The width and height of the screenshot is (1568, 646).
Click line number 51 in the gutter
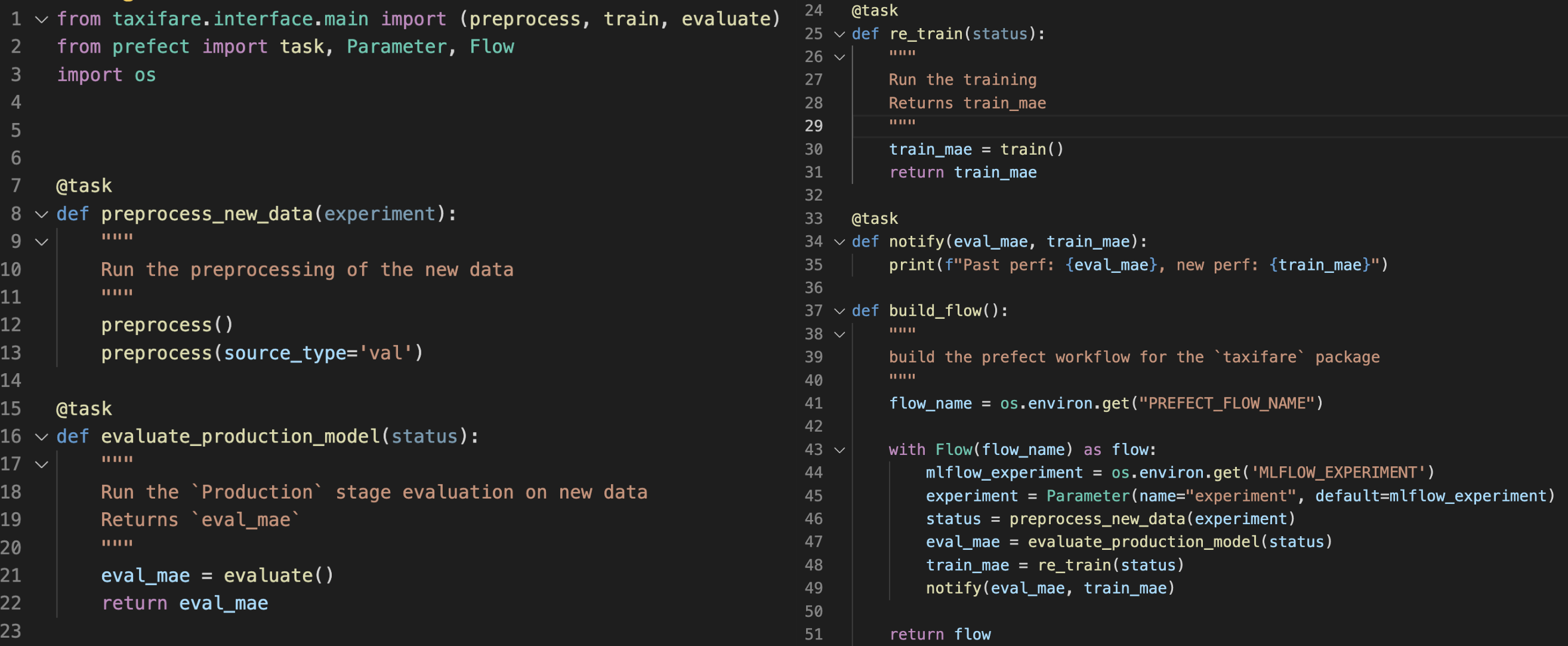coord(813,635)
